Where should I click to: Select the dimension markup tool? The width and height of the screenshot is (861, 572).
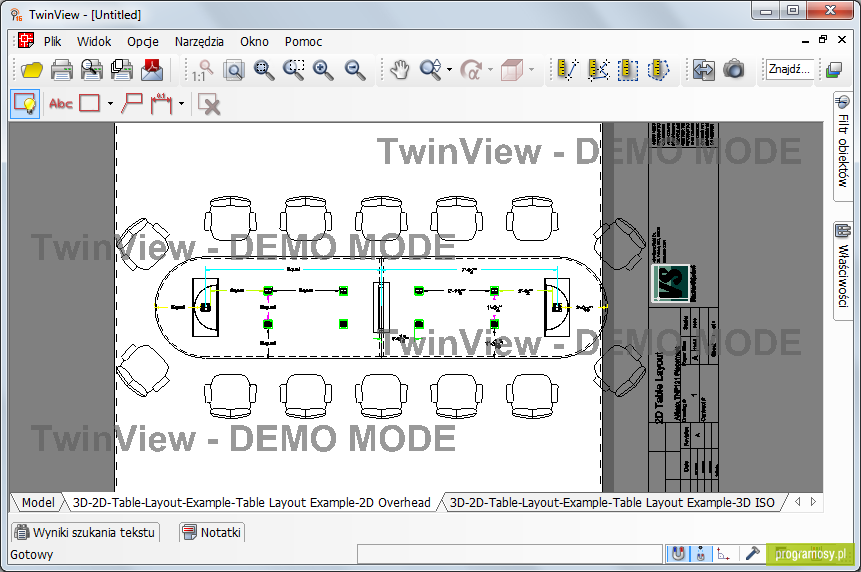[161, 103]
